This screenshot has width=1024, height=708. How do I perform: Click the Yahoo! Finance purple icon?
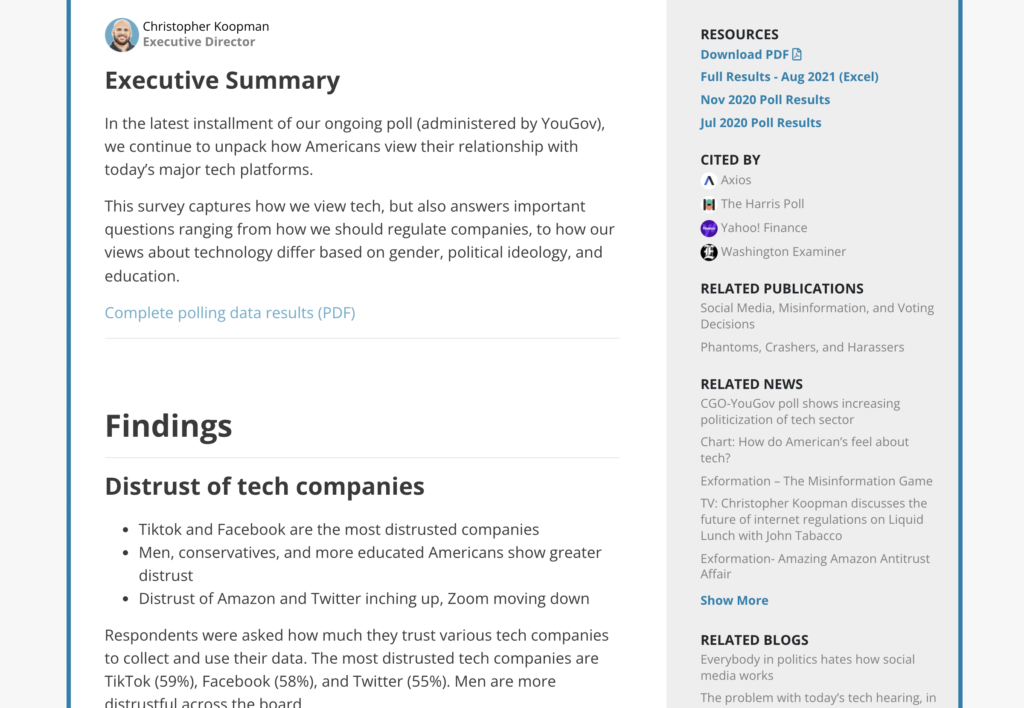pos(709,228)
